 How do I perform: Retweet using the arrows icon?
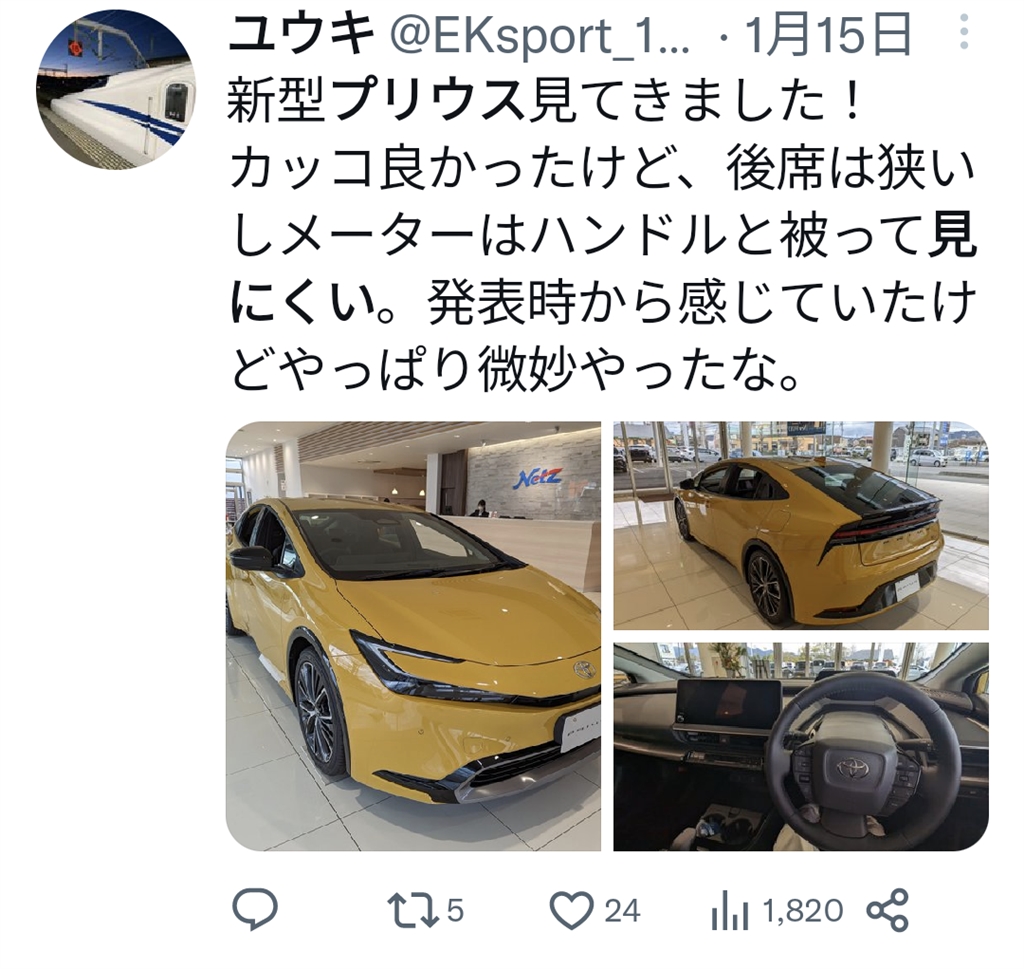[x=413, y=910]
